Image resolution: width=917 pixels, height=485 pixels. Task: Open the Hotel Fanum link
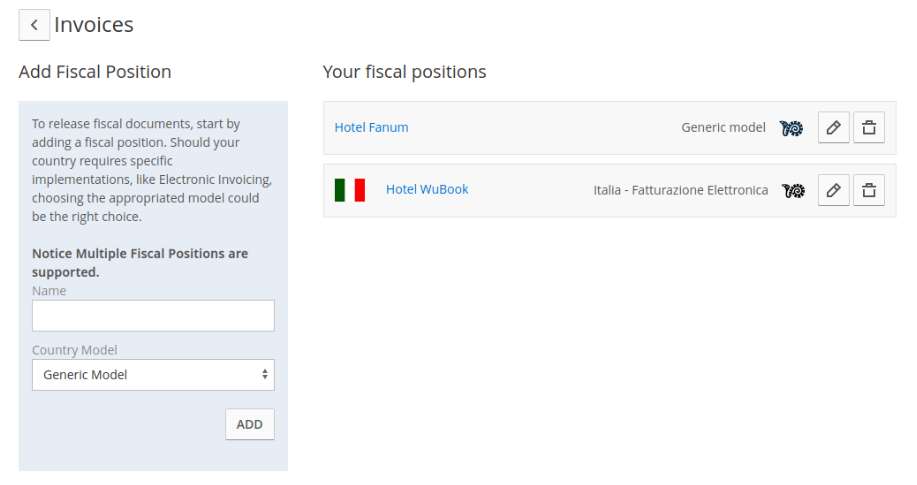(x=371, y=128)
